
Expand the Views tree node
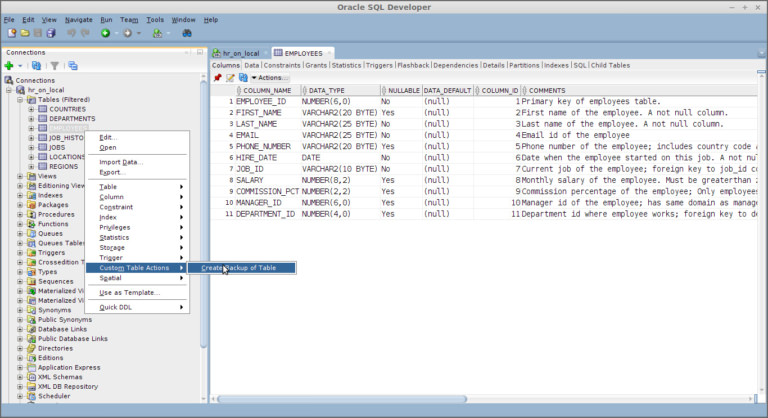[21, 176]
